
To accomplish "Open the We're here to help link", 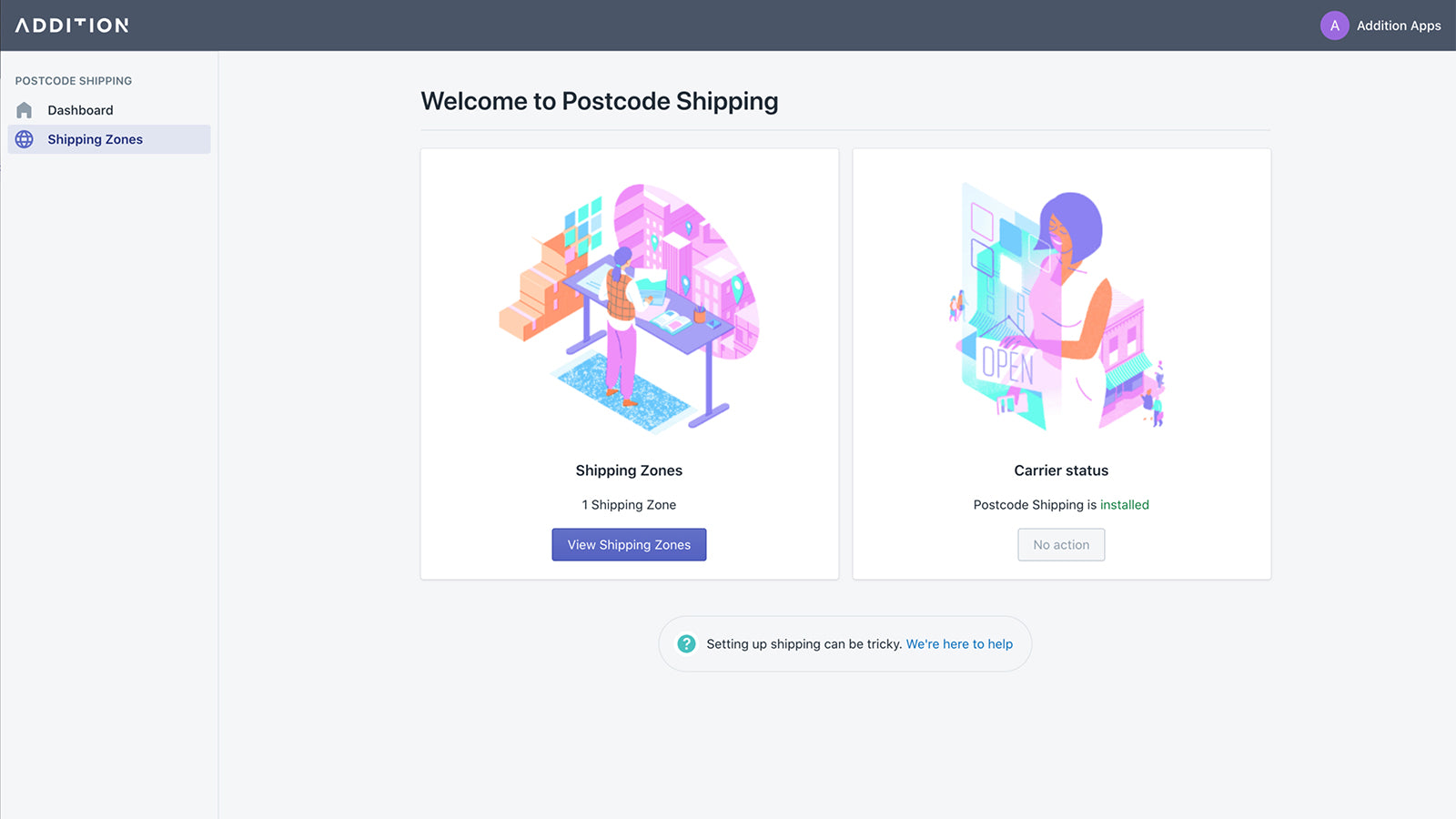I will click(959, 644).
